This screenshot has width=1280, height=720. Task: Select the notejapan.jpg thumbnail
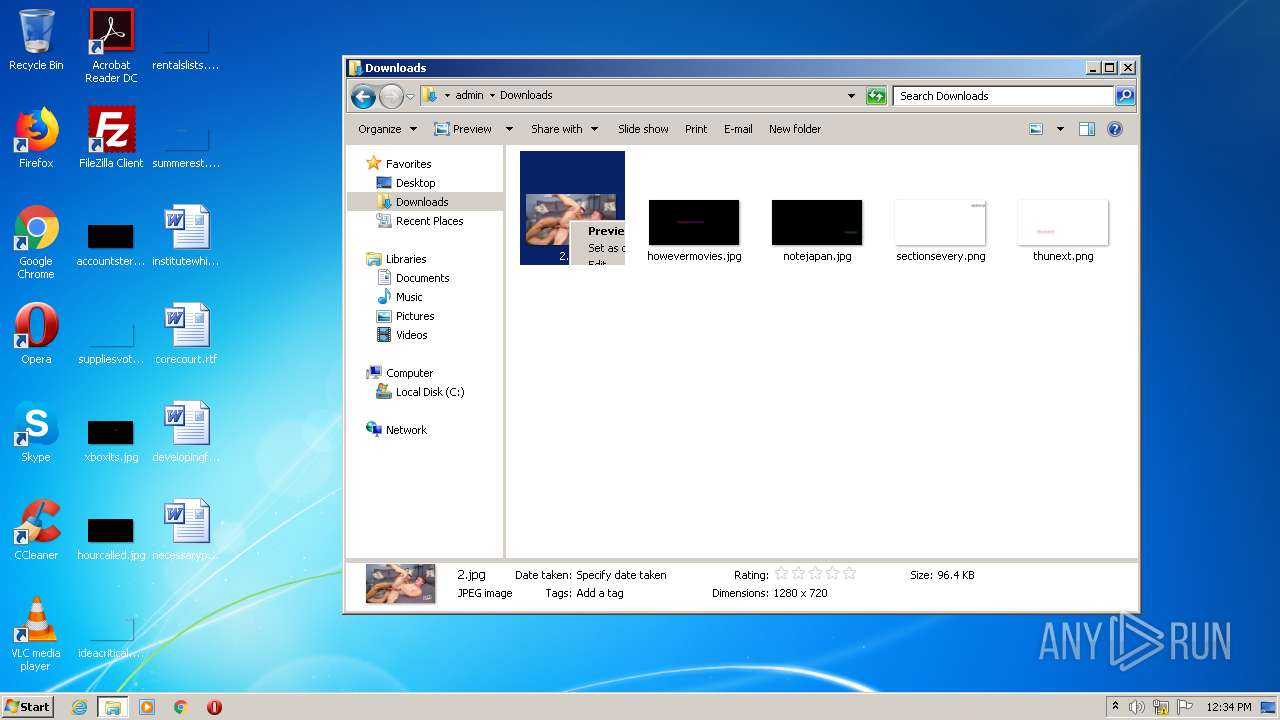coord(817,222)
